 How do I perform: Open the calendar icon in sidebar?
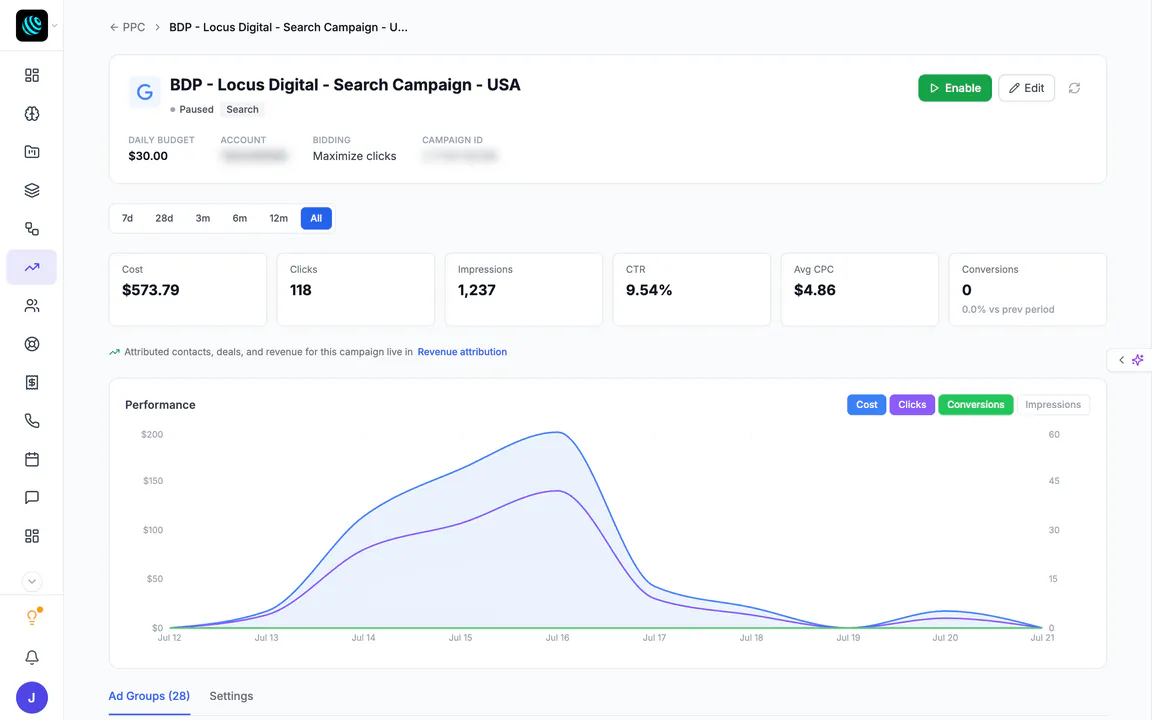pyautogui.click(x=32, y=459)
